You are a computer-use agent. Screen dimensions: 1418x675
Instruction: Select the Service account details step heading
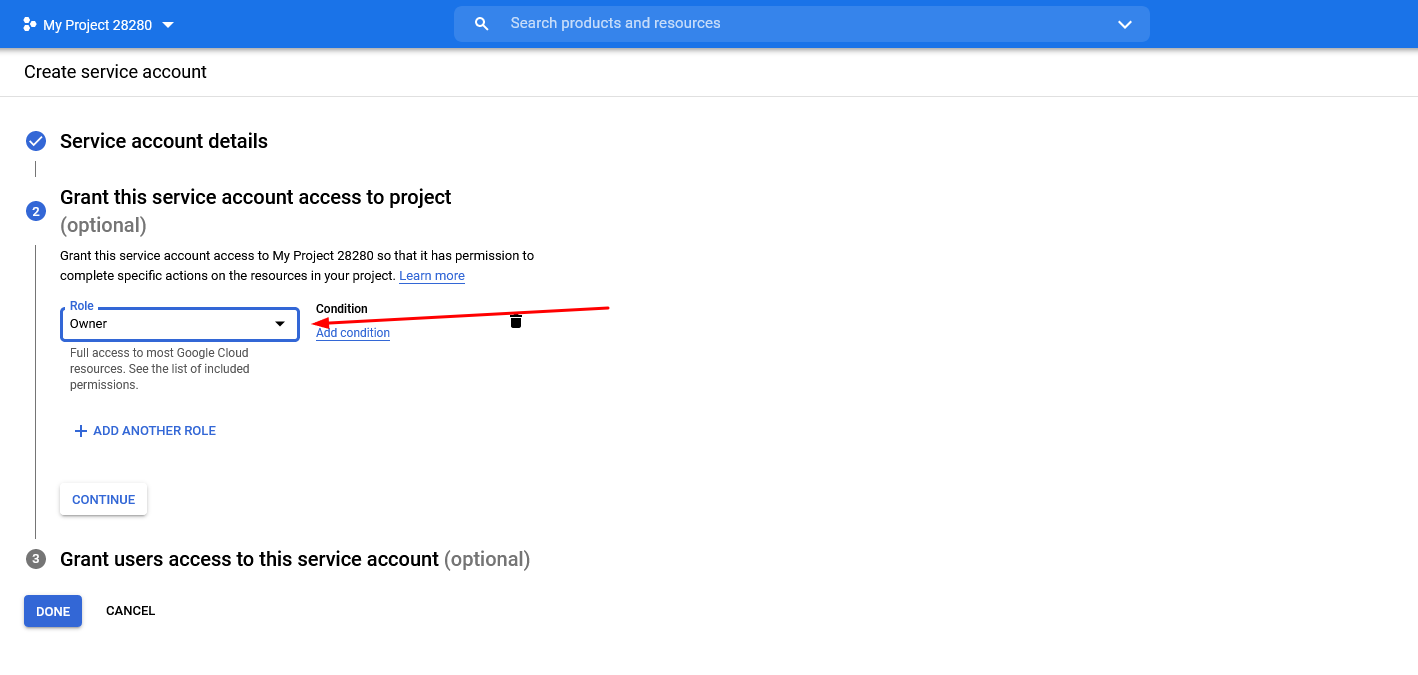tap(164, 141)
